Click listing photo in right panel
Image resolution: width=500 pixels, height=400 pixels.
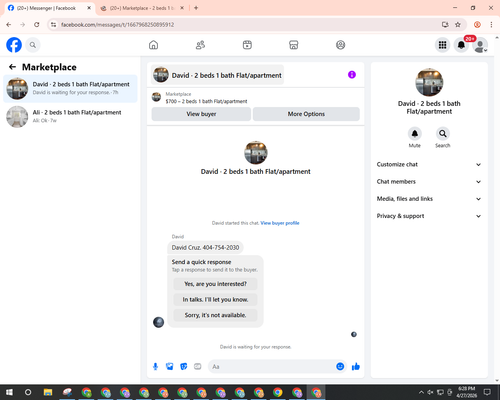(x=429, y=82)
